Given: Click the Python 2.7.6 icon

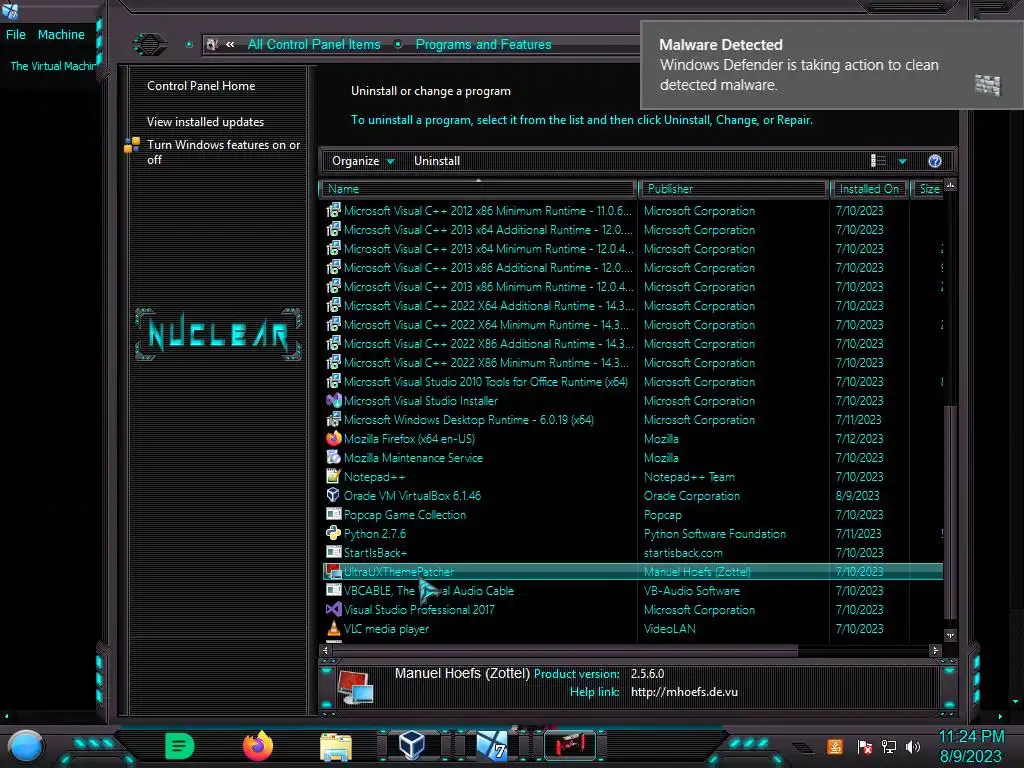Looking at the screenshot, I should (x=334, y=533).
